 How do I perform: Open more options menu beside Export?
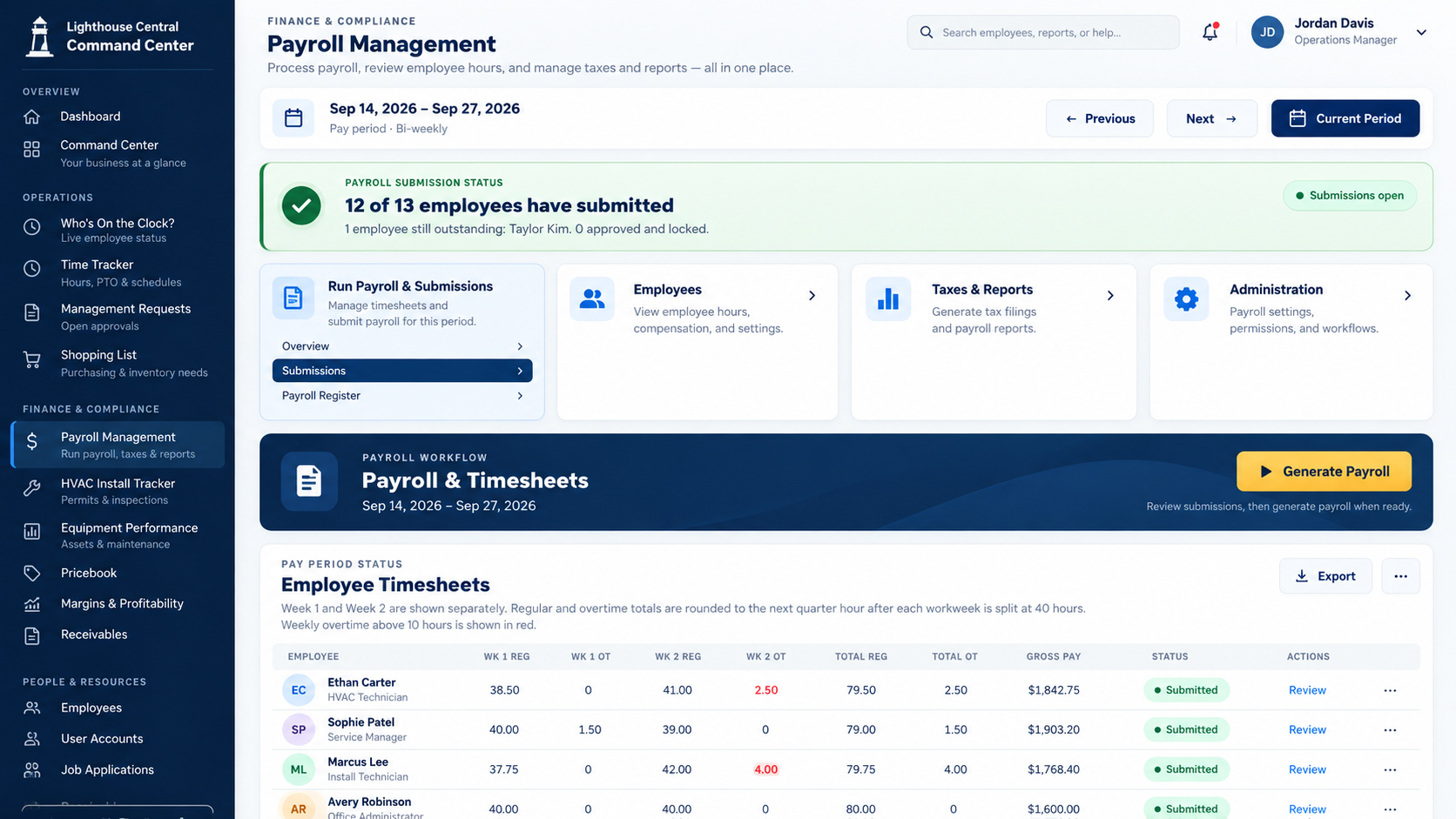click(1400, 576)
